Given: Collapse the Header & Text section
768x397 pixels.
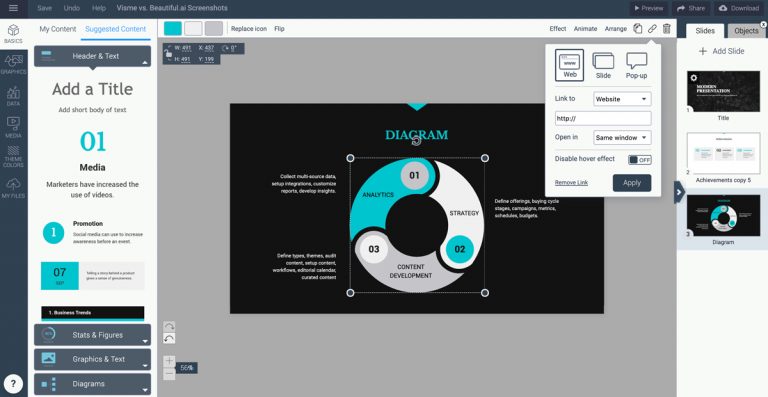Looking at the screenshot, I should pyautogui.click(x=93, y=56).
